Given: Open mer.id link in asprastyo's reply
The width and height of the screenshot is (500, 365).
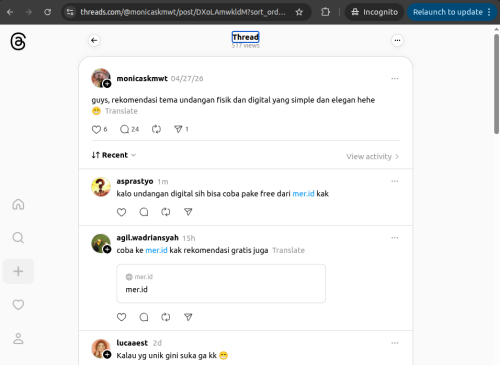Looking at the screenshot, I should [303, 194].
